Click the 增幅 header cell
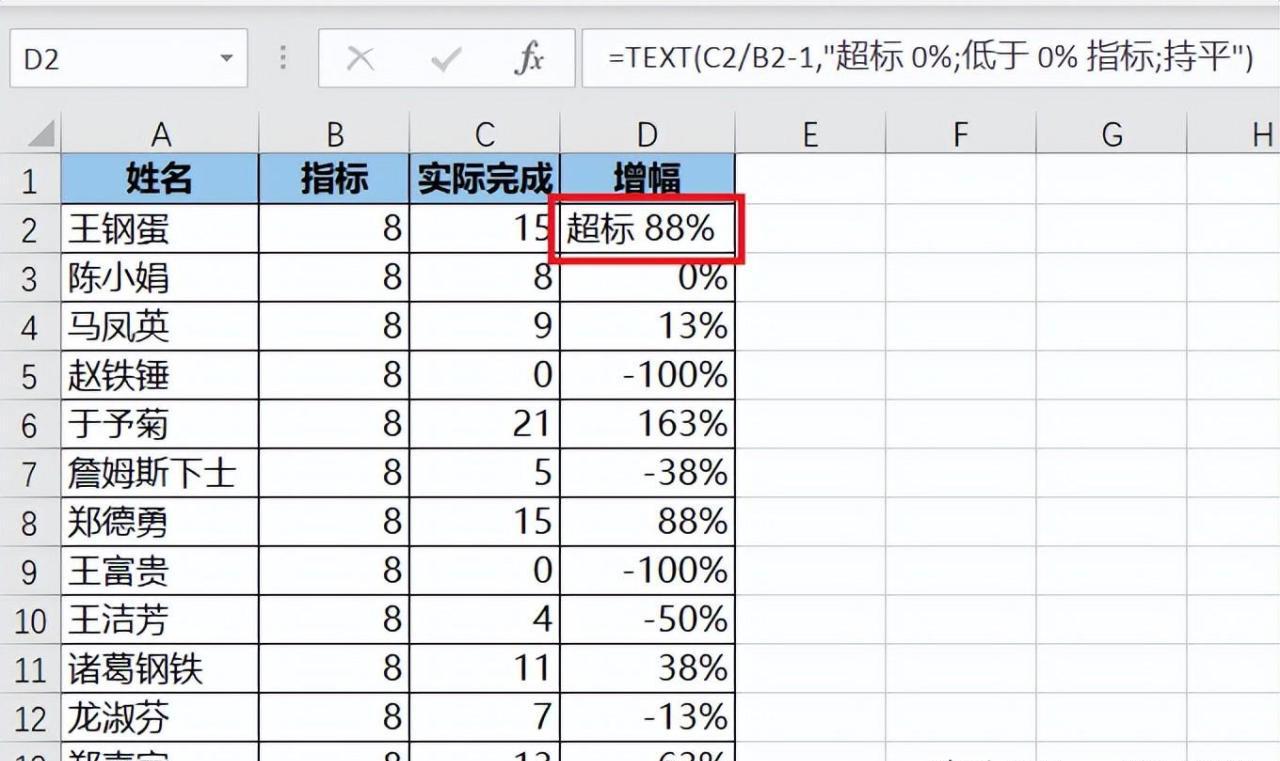 pos(648,180)
